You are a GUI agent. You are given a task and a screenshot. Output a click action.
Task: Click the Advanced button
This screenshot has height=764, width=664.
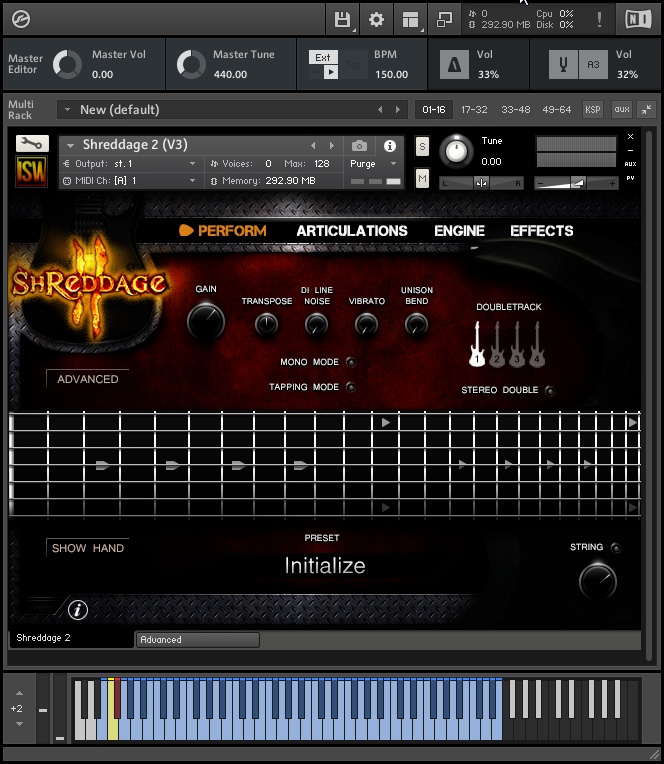[87, 379]
